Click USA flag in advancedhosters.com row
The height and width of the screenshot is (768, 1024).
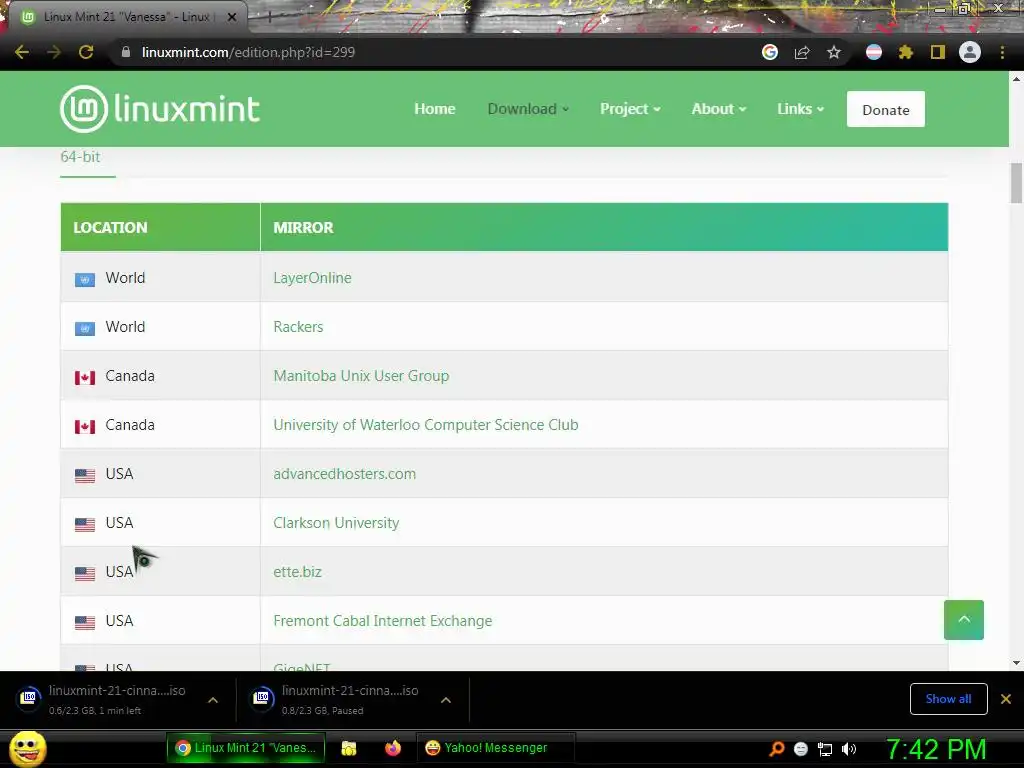[x=85, y=476]
